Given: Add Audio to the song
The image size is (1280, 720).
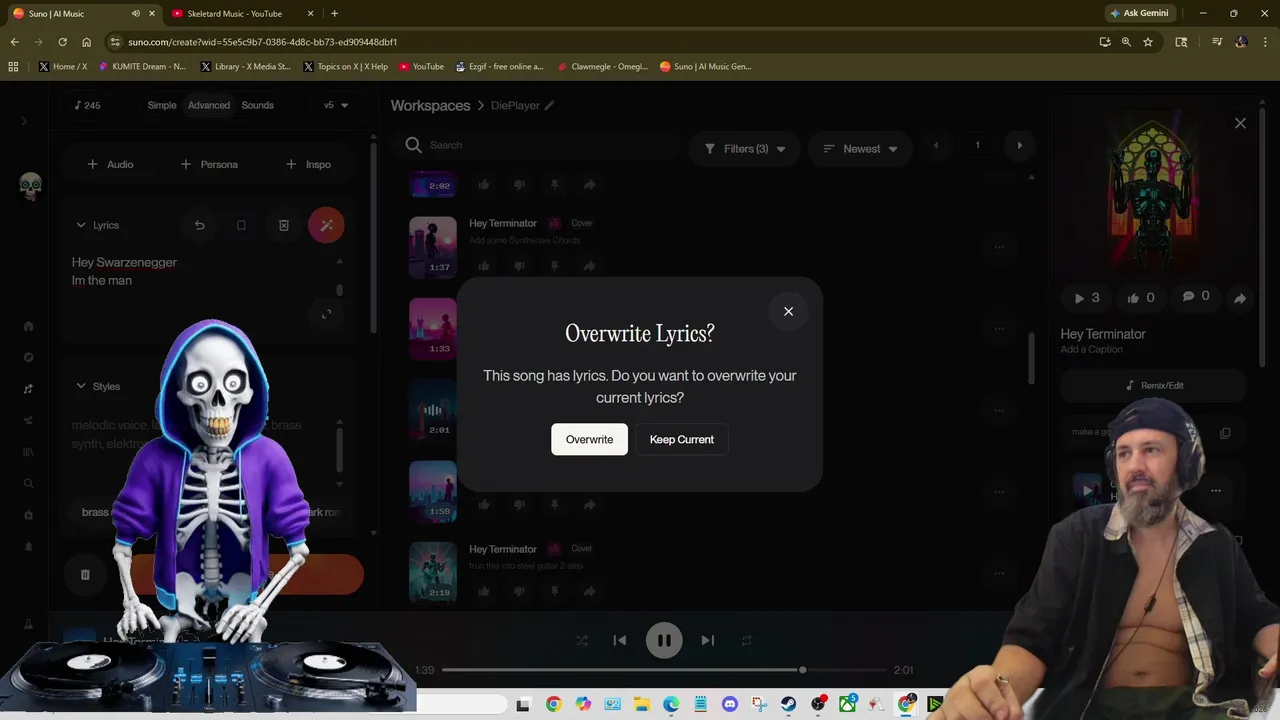Looking at the screenshot, I should 110,164.
